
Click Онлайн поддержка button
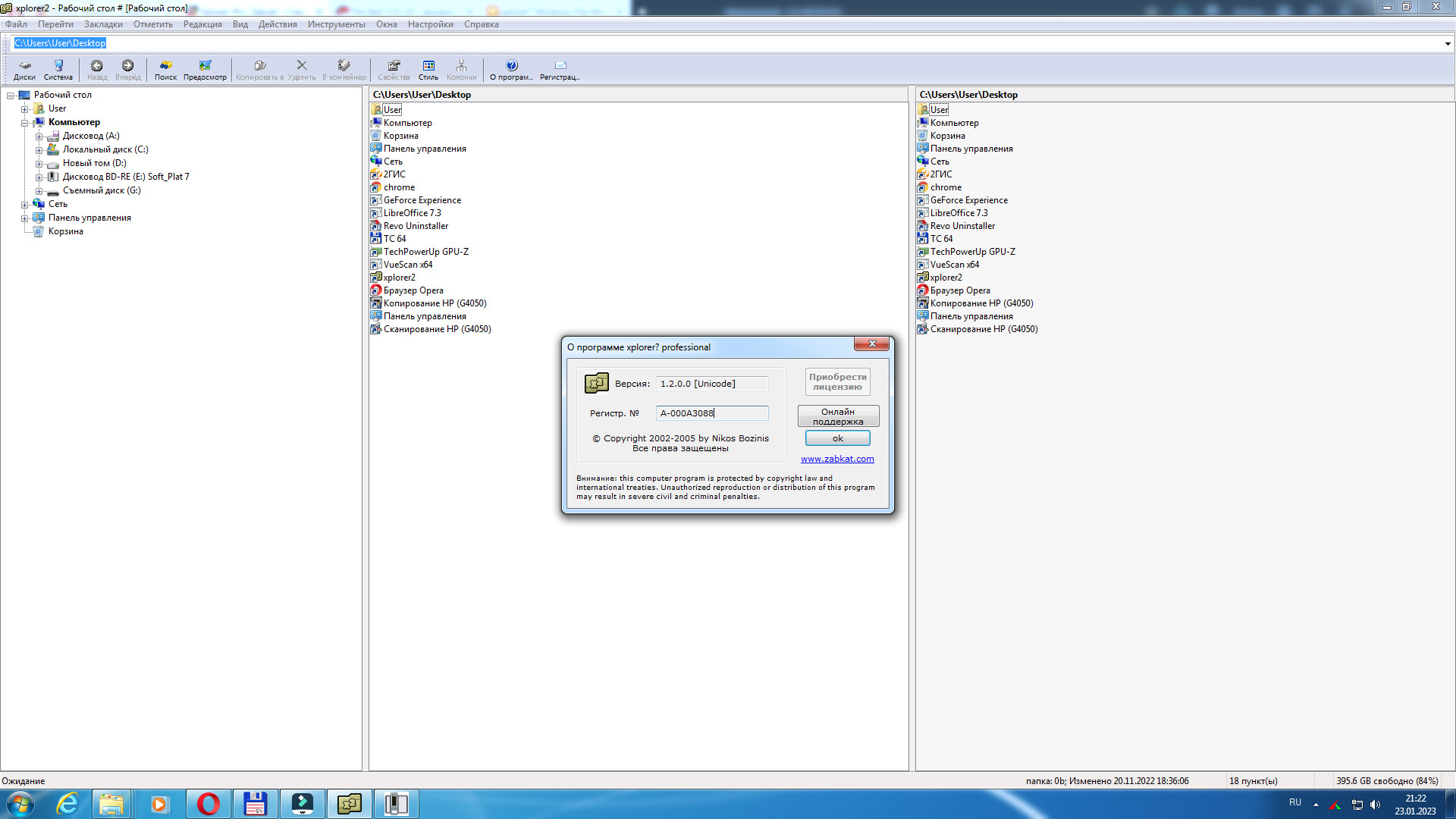tap(838, 416)
